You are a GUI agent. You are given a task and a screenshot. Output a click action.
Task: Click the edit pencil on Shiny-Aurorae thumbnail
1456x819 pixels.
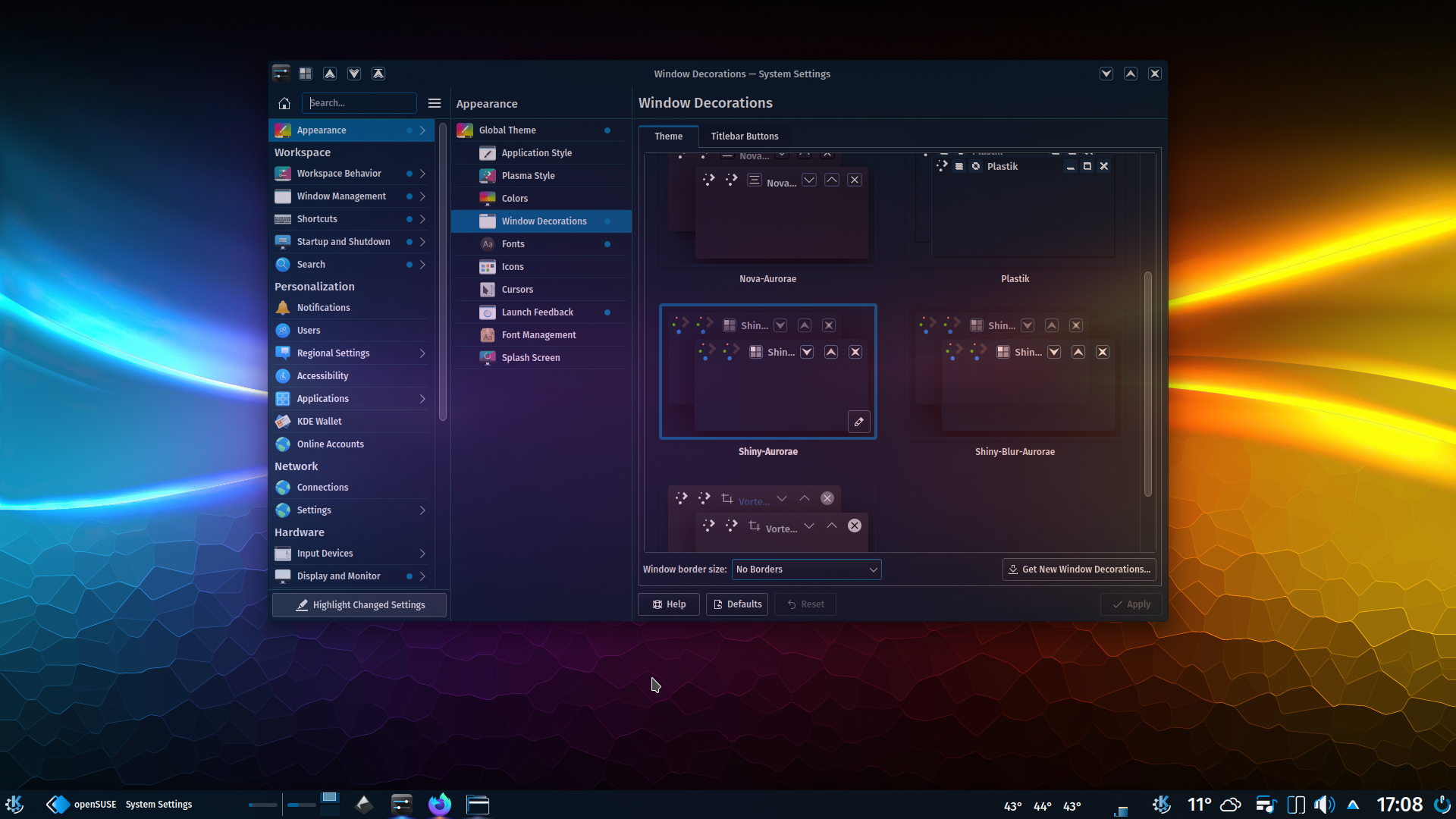[x=858, y=422]
